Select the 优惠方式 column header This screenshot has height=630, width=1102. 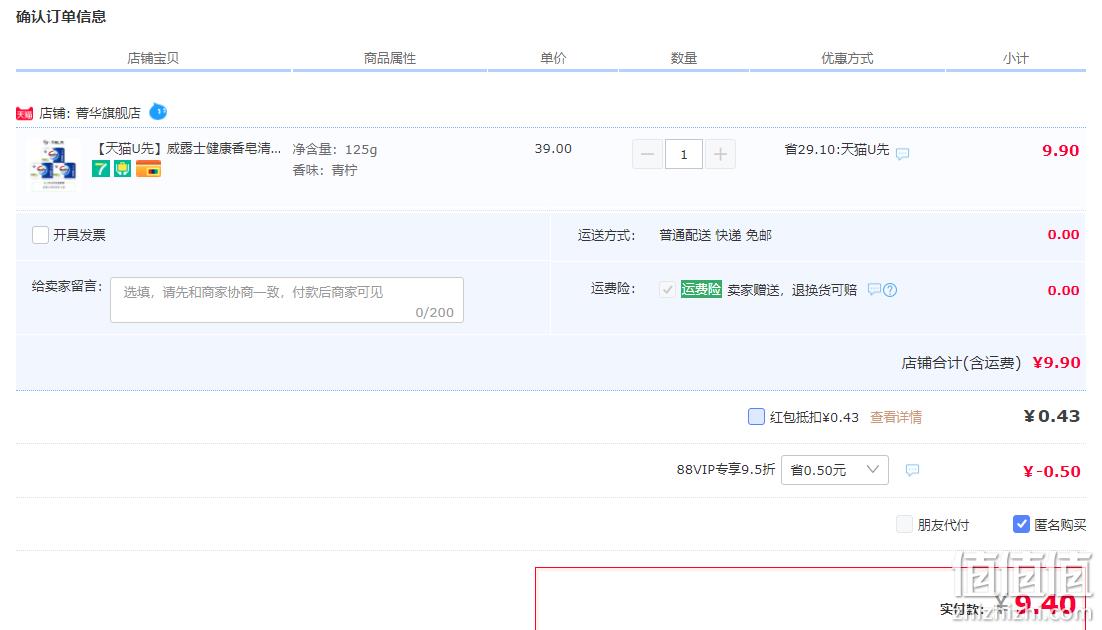point(848,58)
